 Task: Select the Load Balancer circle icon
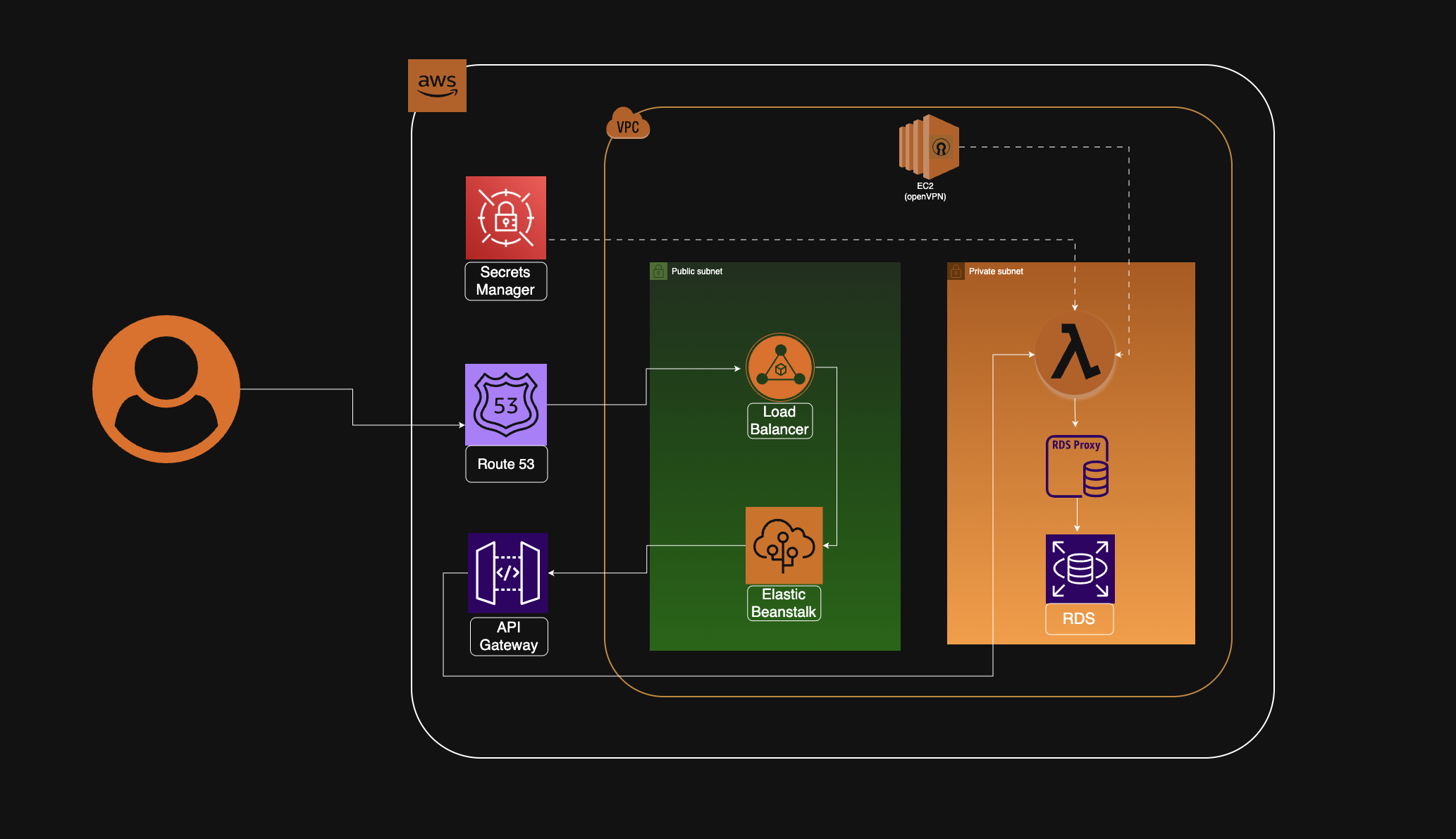click(779, 367)
